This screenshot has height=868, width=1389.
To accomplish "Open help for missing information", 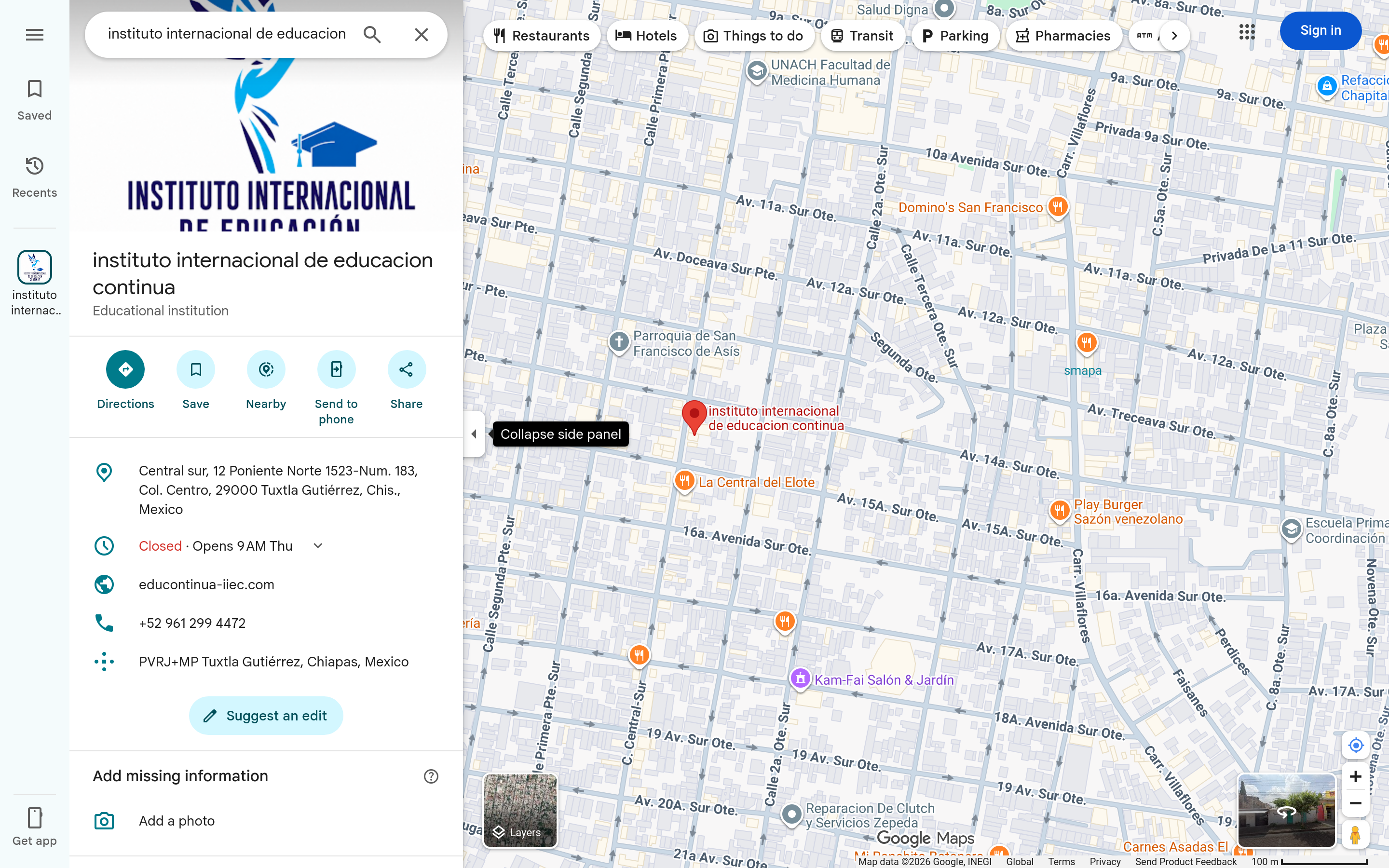I will pyautogui.click(x=431, y=776).
